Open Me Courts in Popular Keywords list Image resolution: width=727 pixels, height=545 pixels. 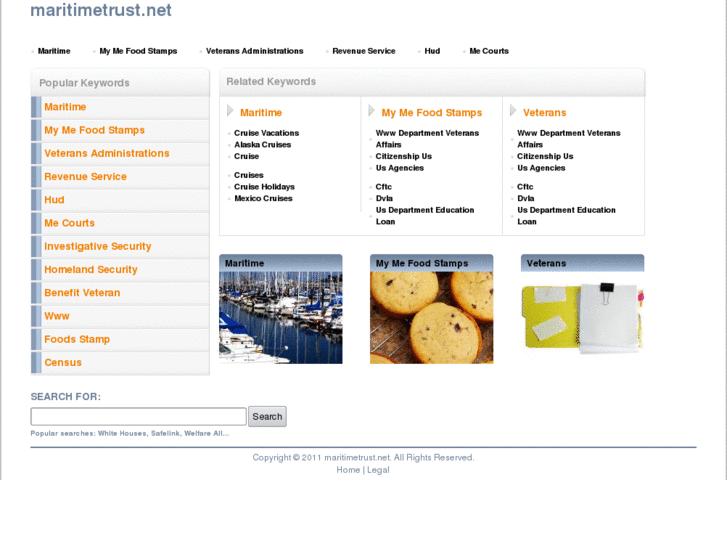[70, 223]
